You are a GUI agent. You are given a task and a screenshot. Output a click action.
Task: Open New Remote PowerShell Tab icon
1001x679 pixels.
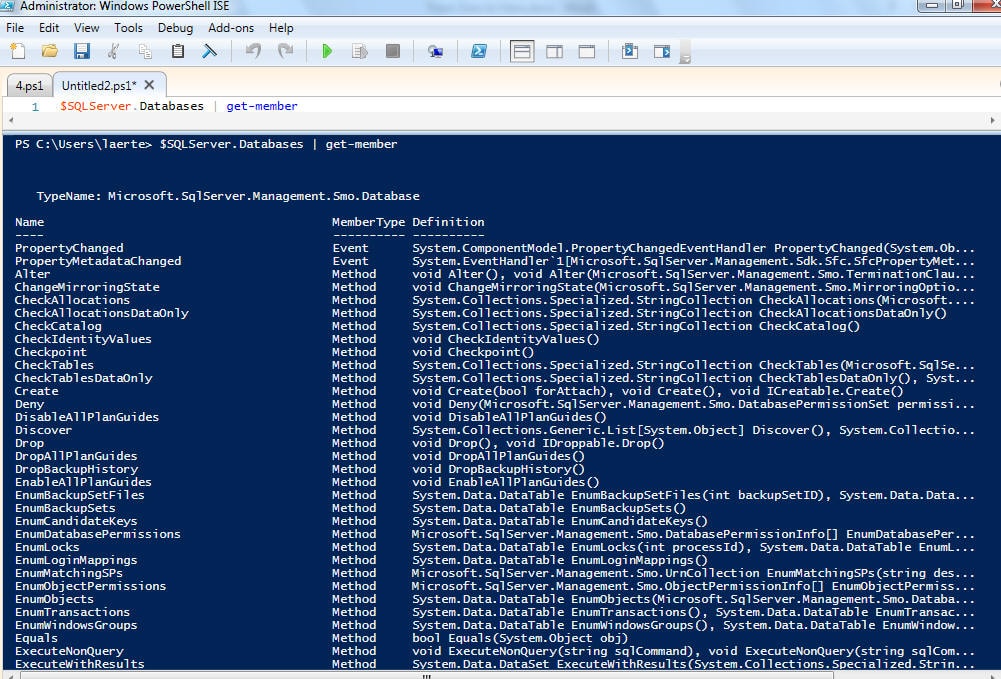pyautogui.click(x=435, y=51)
